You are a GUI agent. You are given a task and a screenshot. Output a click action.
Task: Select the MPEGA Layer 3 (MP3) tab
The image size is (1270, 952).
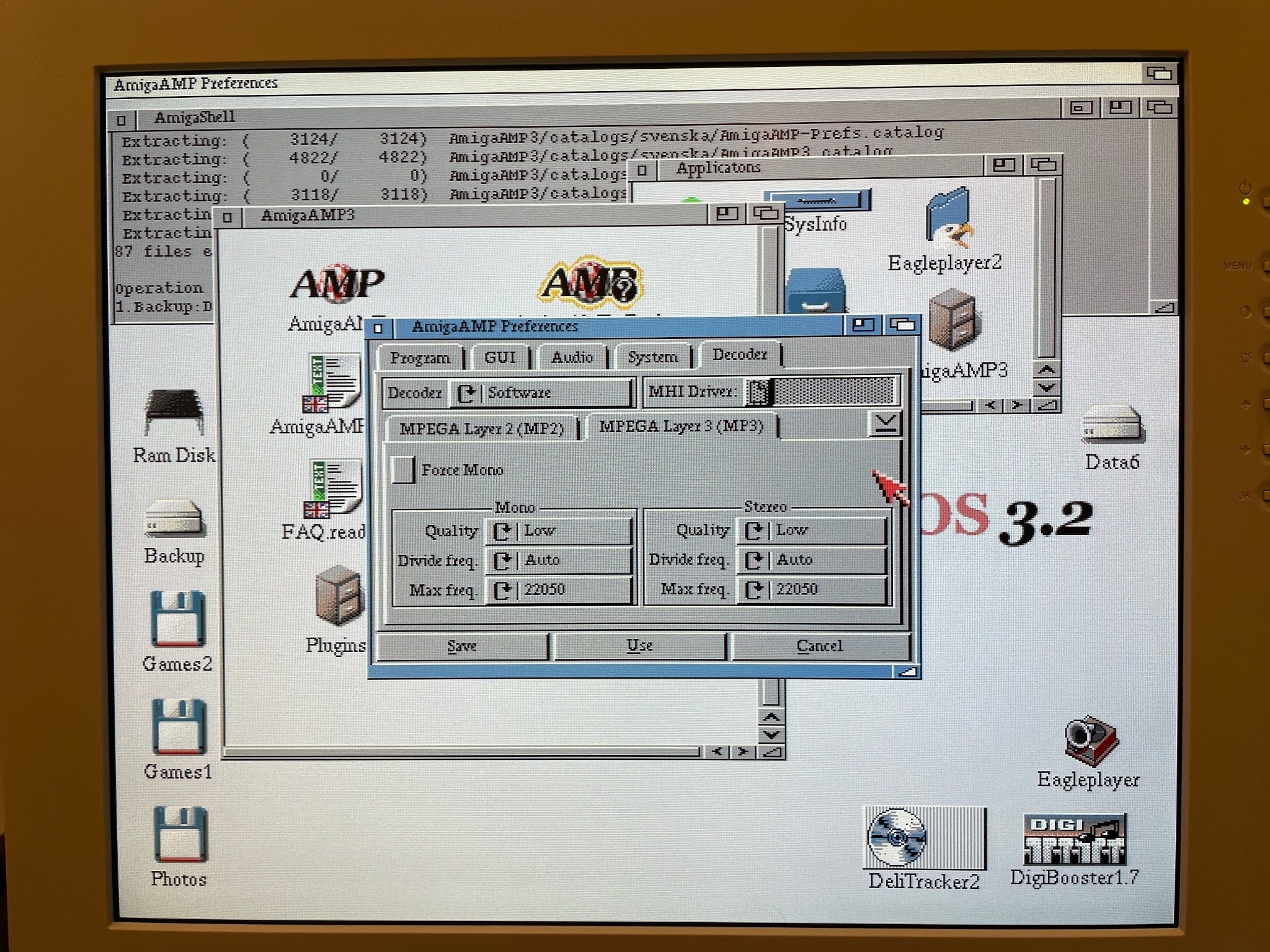682,426
